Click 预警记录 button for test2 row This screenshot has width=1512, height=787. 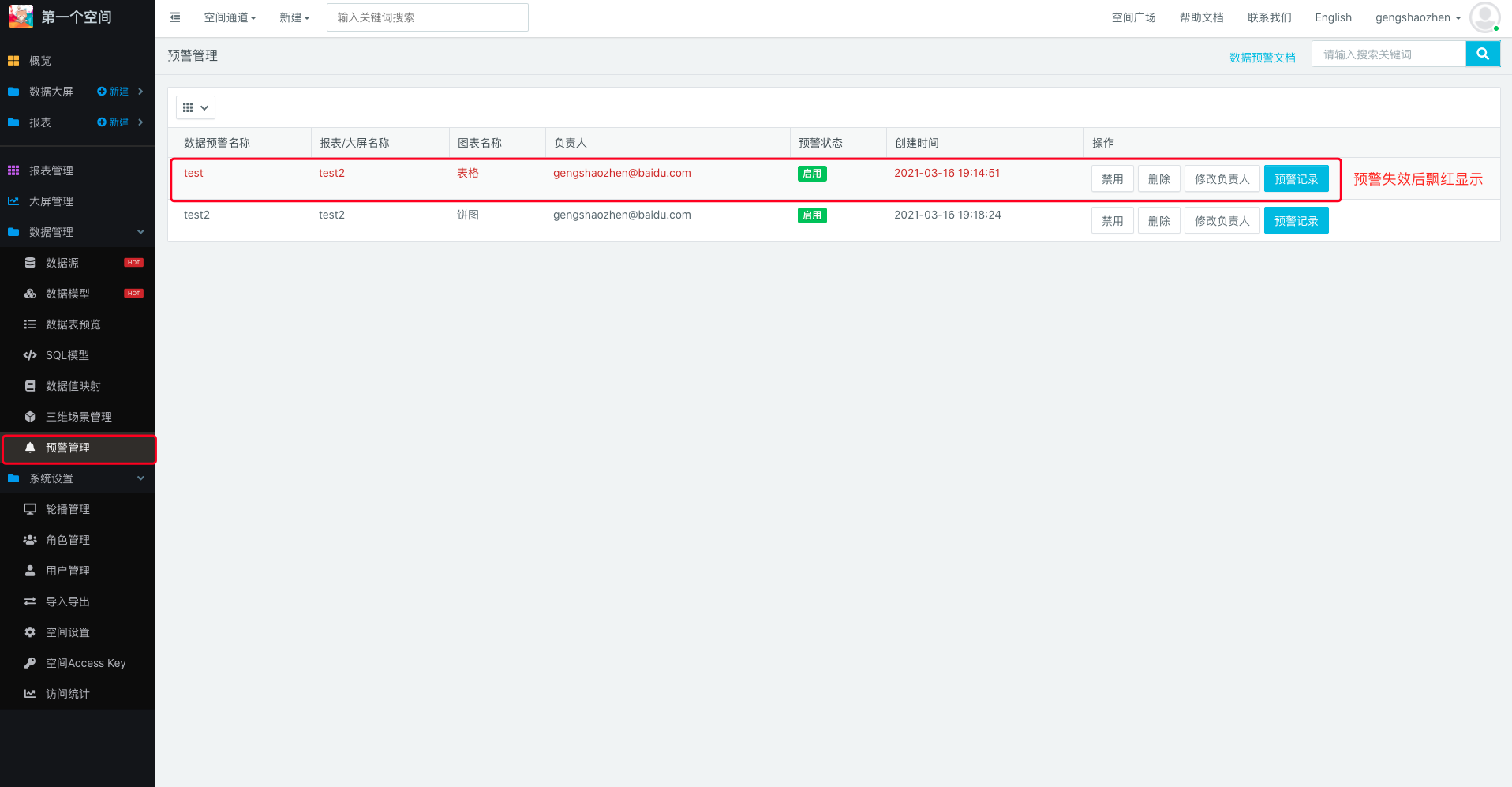pyautogui.click(x=1297, y=221)
